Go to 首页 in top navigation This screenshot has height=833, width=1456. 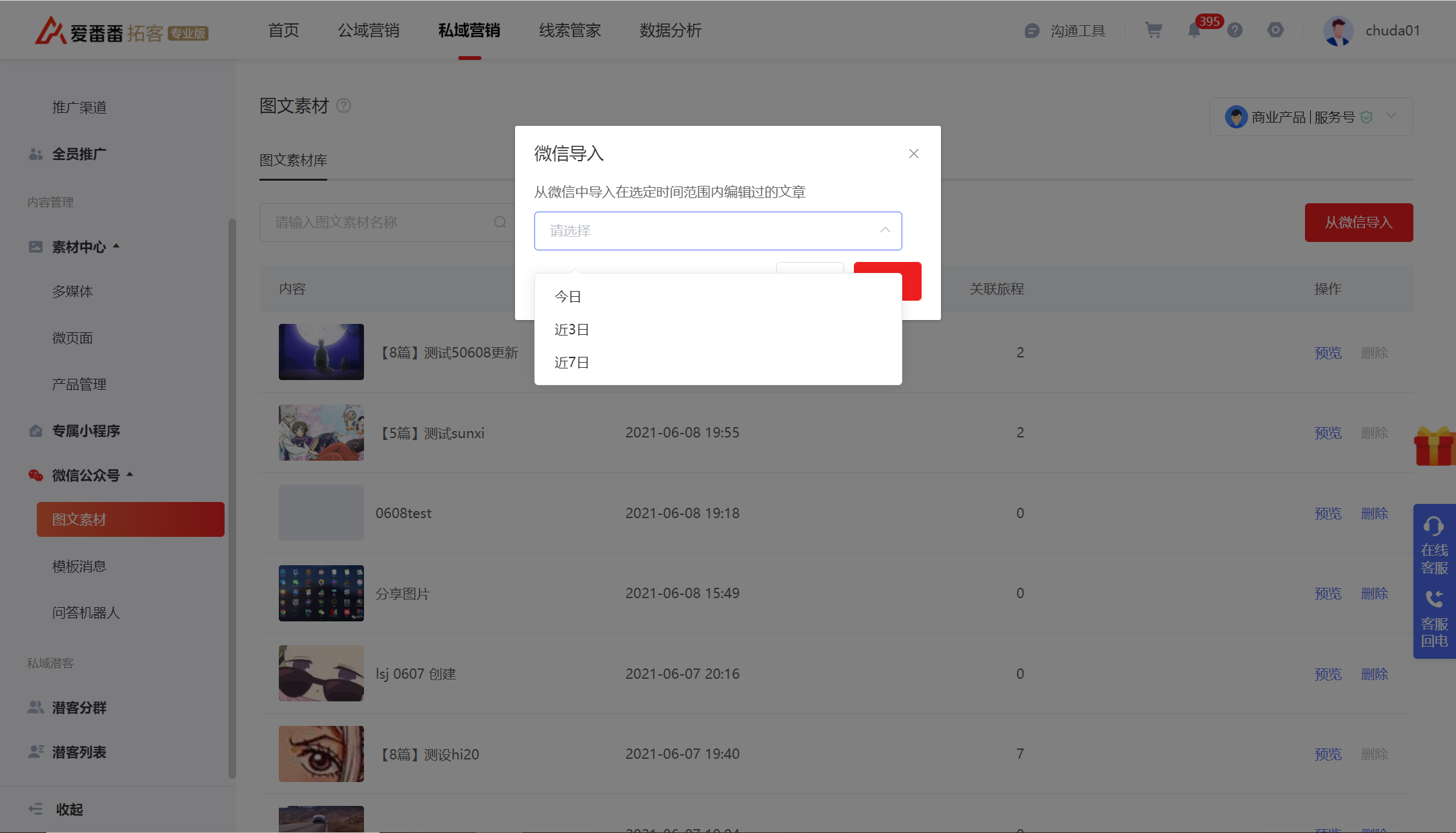(x=283, y=30)
